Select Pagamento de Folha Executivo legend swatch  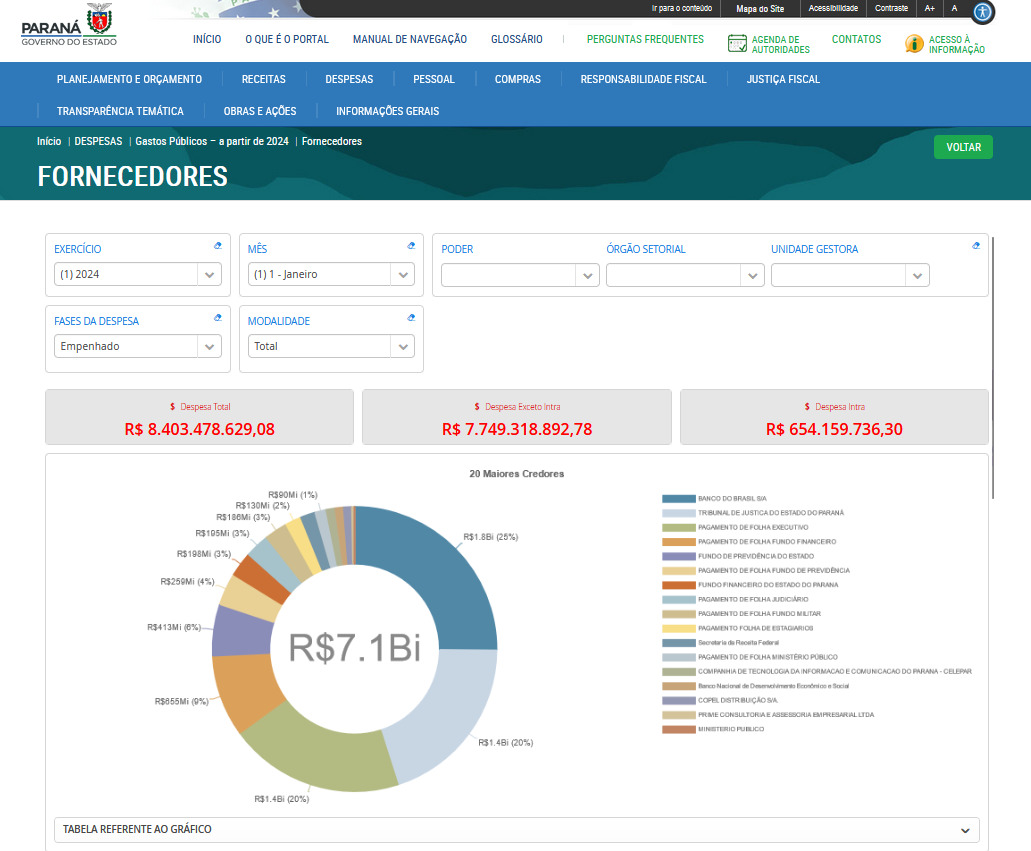coord(679,527)
